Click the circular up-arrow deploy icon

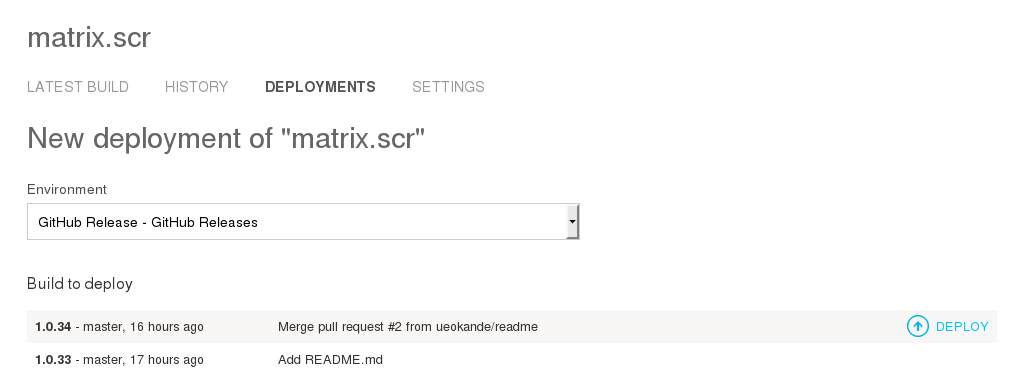tap(918, 326)
